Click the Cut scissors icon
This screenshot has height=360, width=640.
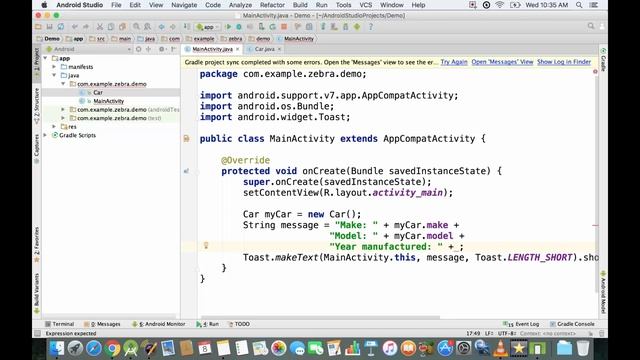(x=100, y=27)
